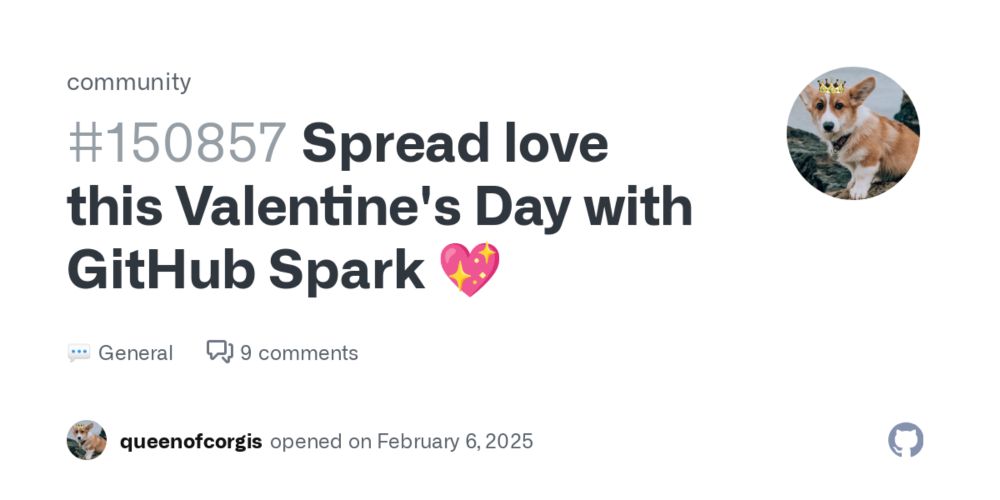Open the large round corgi avatar
This screenshot has height=500, width=1000.
tap(853, 133)
